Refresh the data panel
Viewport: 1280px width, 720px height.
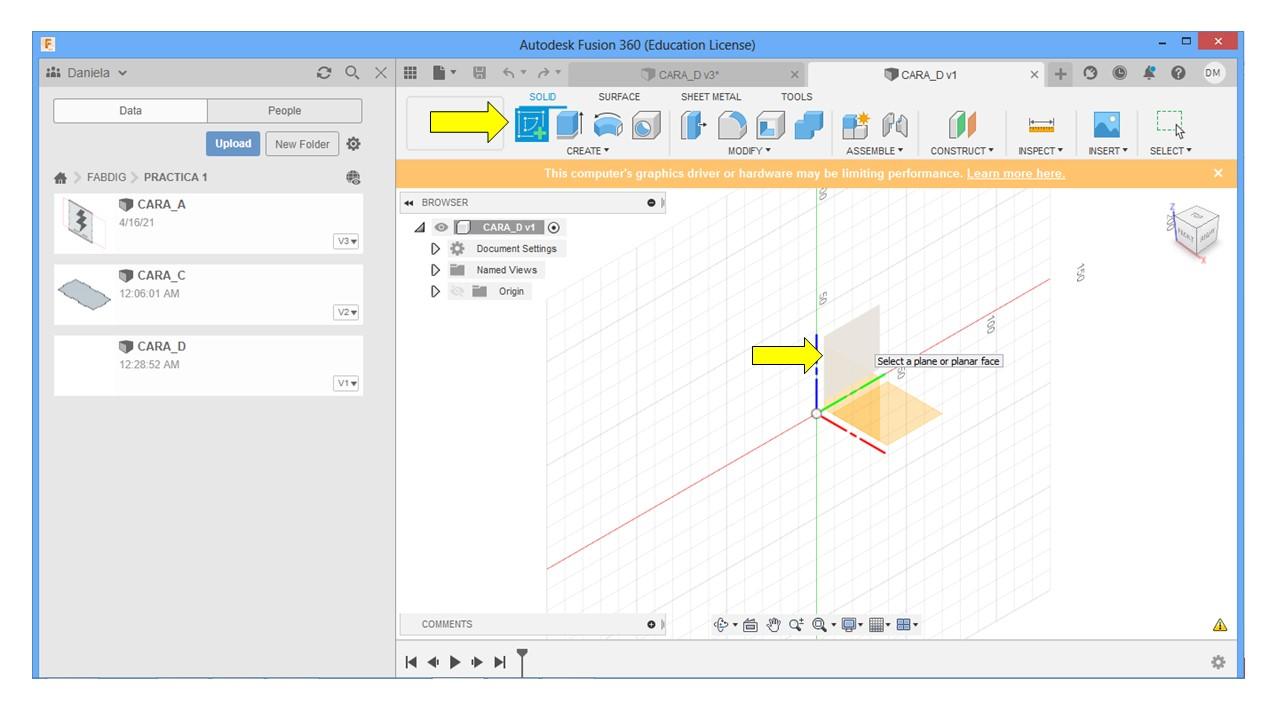[x=323, y=73]
